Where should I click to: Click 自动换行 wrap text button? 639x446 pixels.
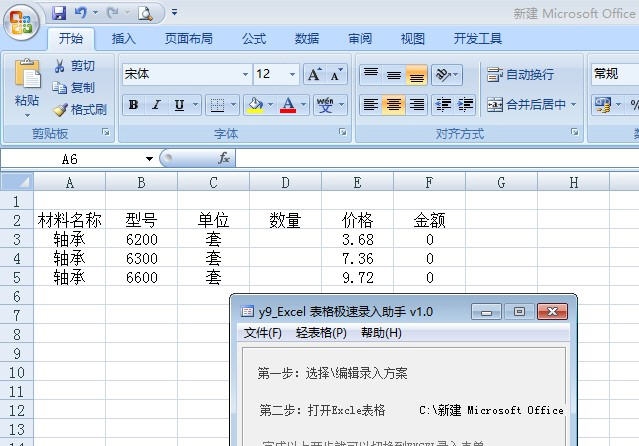click(520, 74)
